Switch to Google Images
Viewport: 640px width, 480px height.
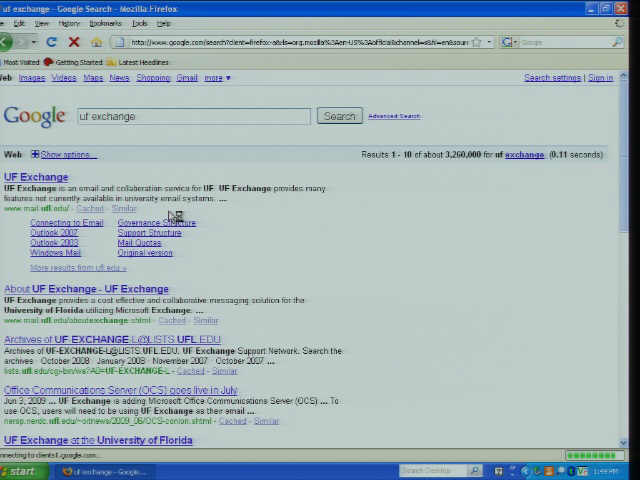point(32,78)
